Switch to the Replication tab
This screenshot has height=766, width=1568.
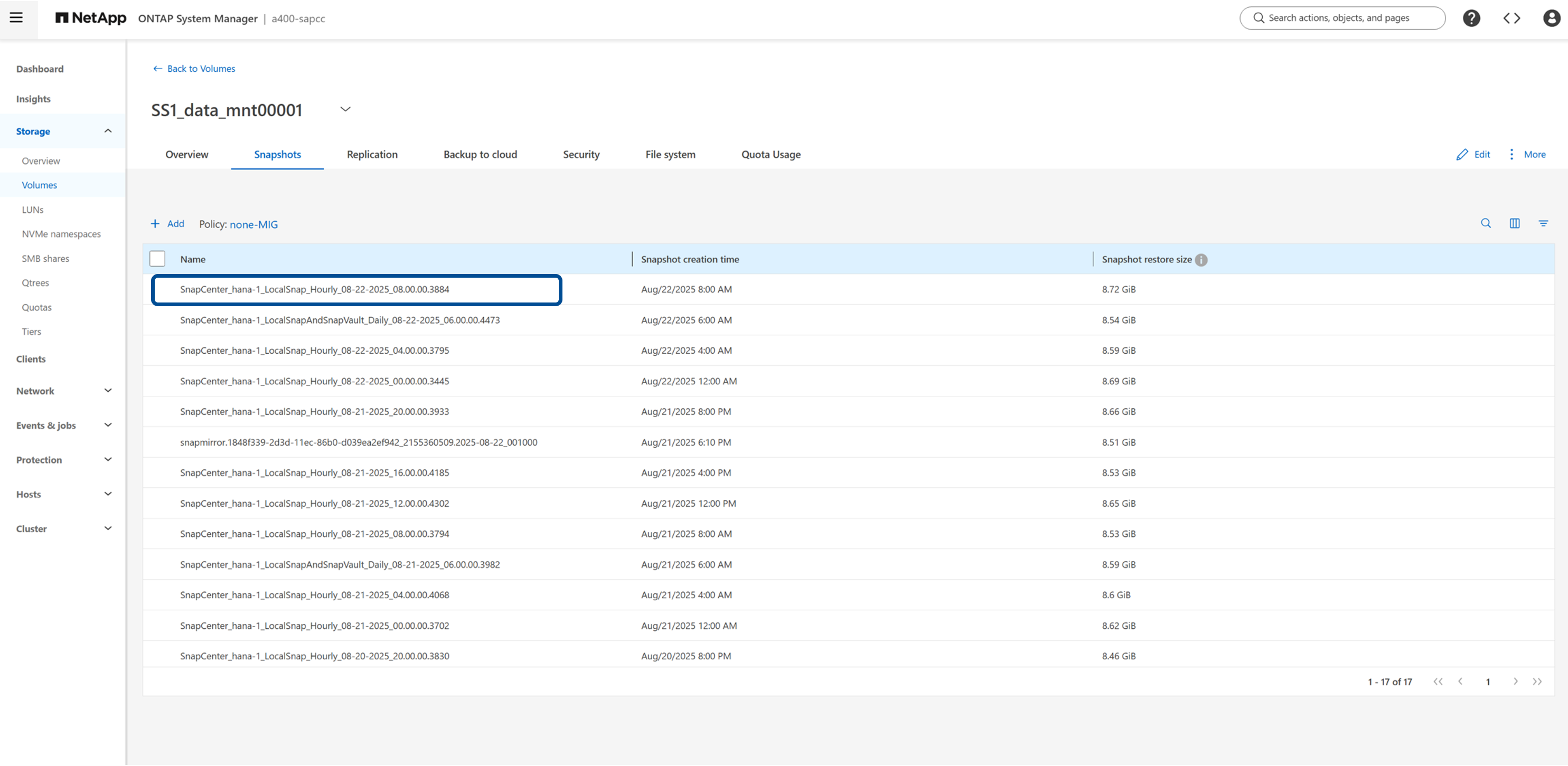(372, 155)
